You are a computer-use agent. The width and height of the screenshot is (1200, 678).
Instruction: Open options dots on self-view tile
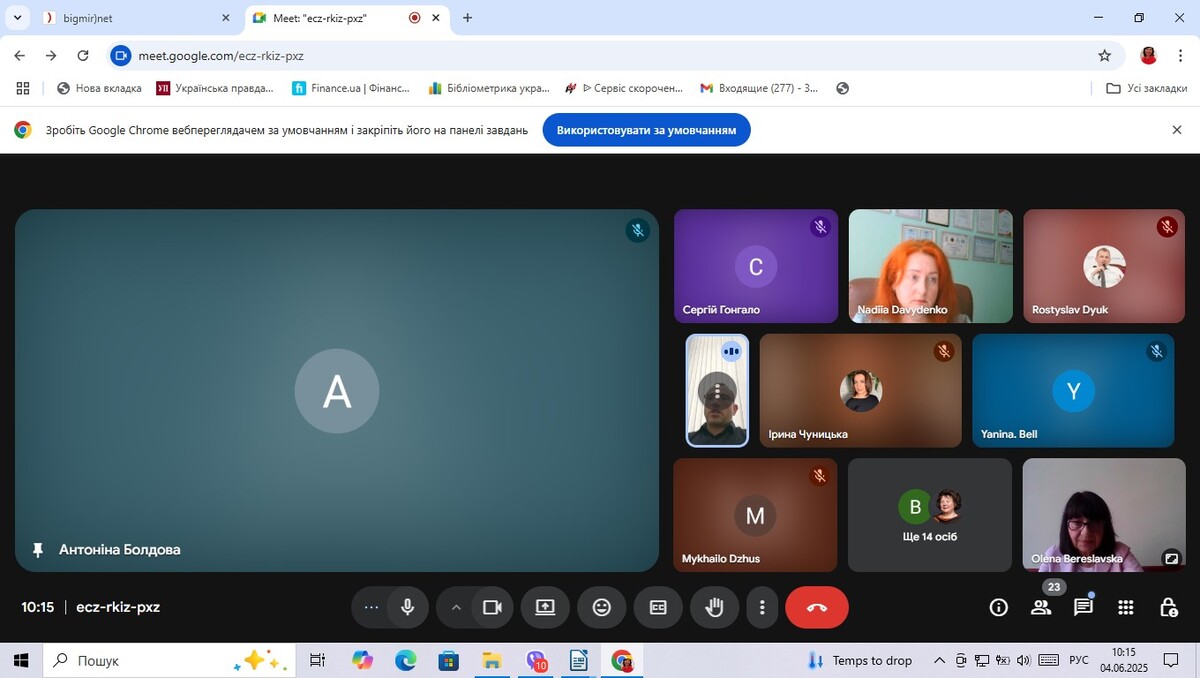point(716,389)
